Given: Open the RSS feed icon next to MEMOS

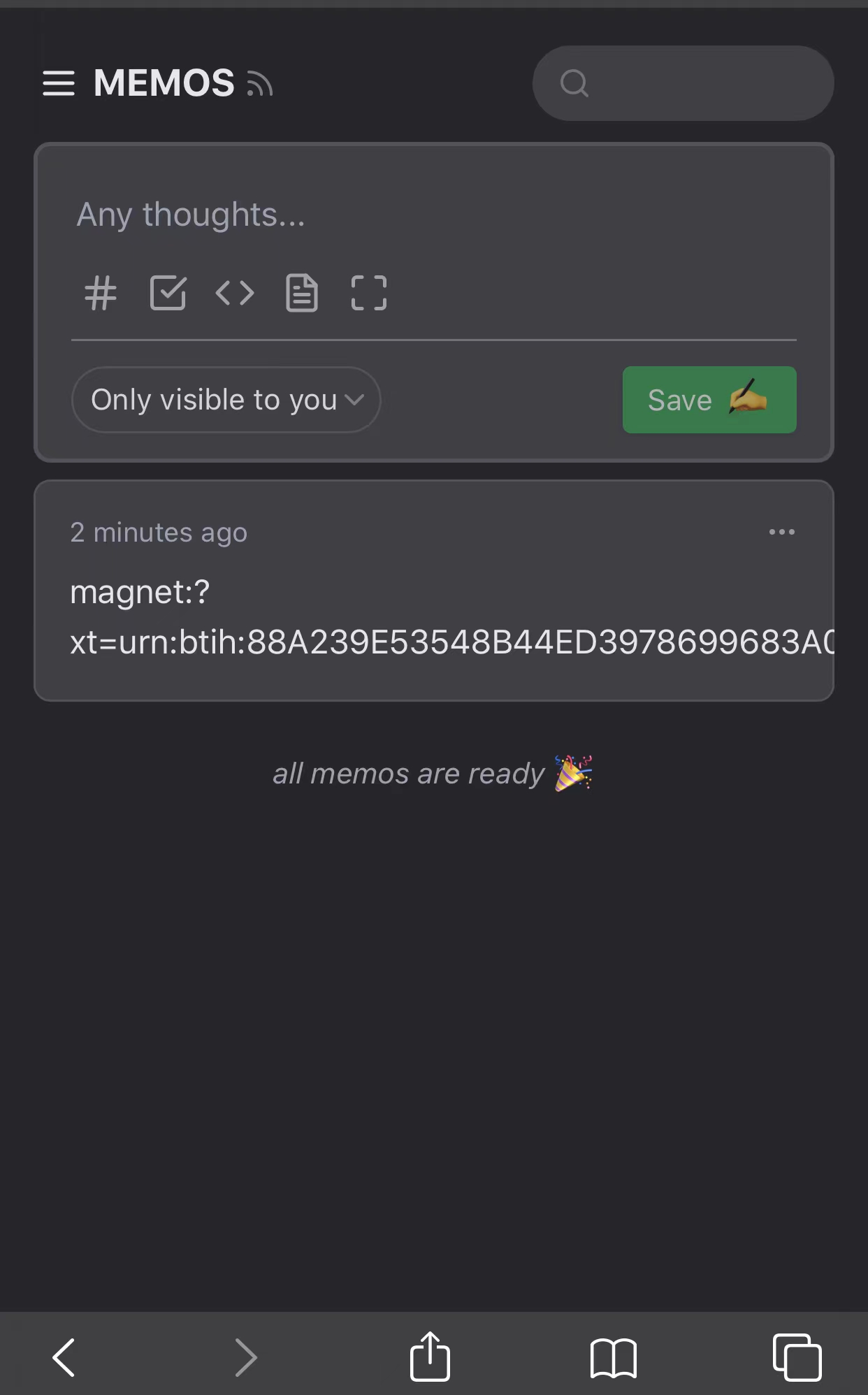Looking at the screenshot, I should (x=260, y=84).
